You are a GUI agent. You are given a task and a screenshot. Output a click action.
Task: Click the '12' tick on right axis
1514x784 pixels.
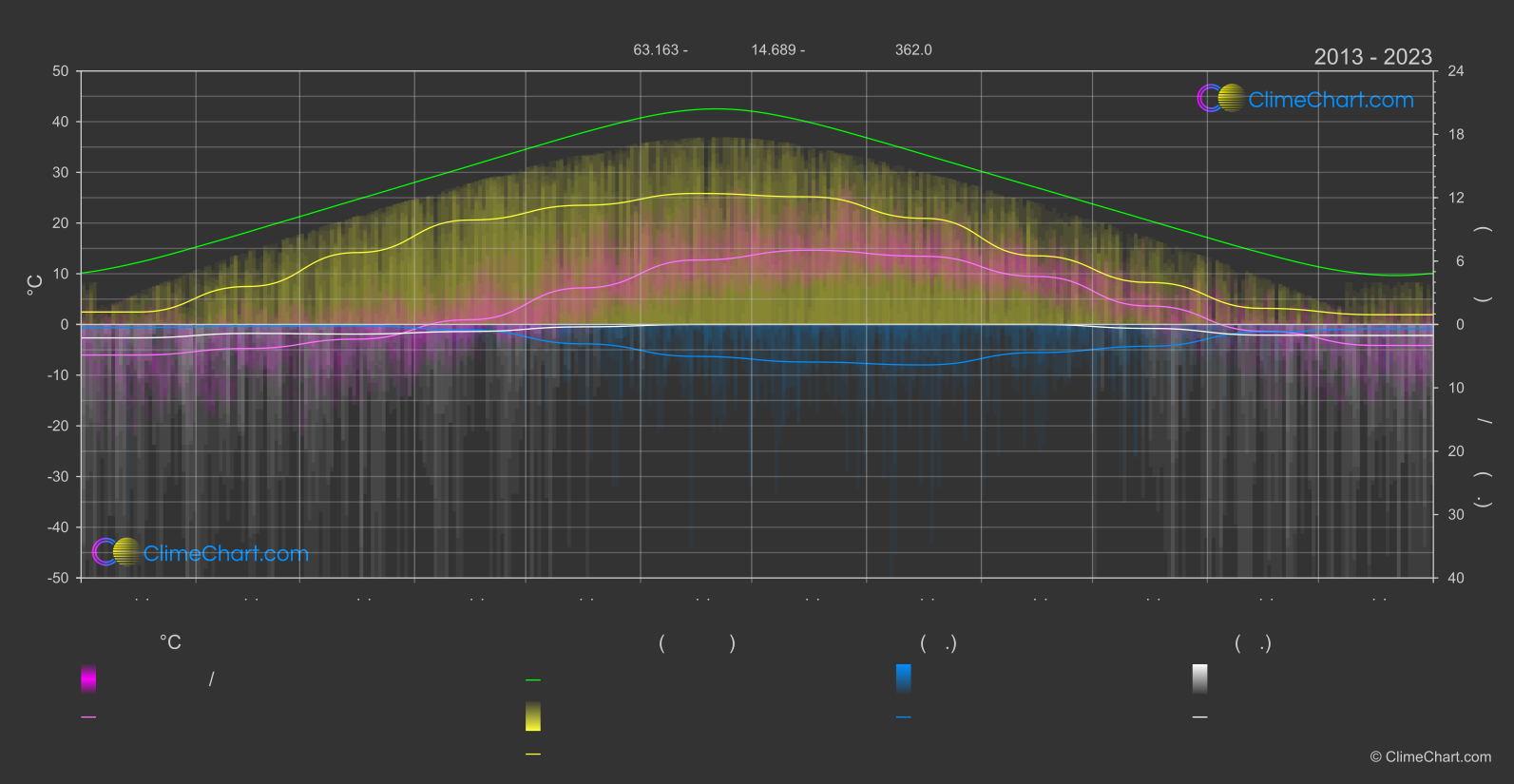click(x=1456, y=198)
